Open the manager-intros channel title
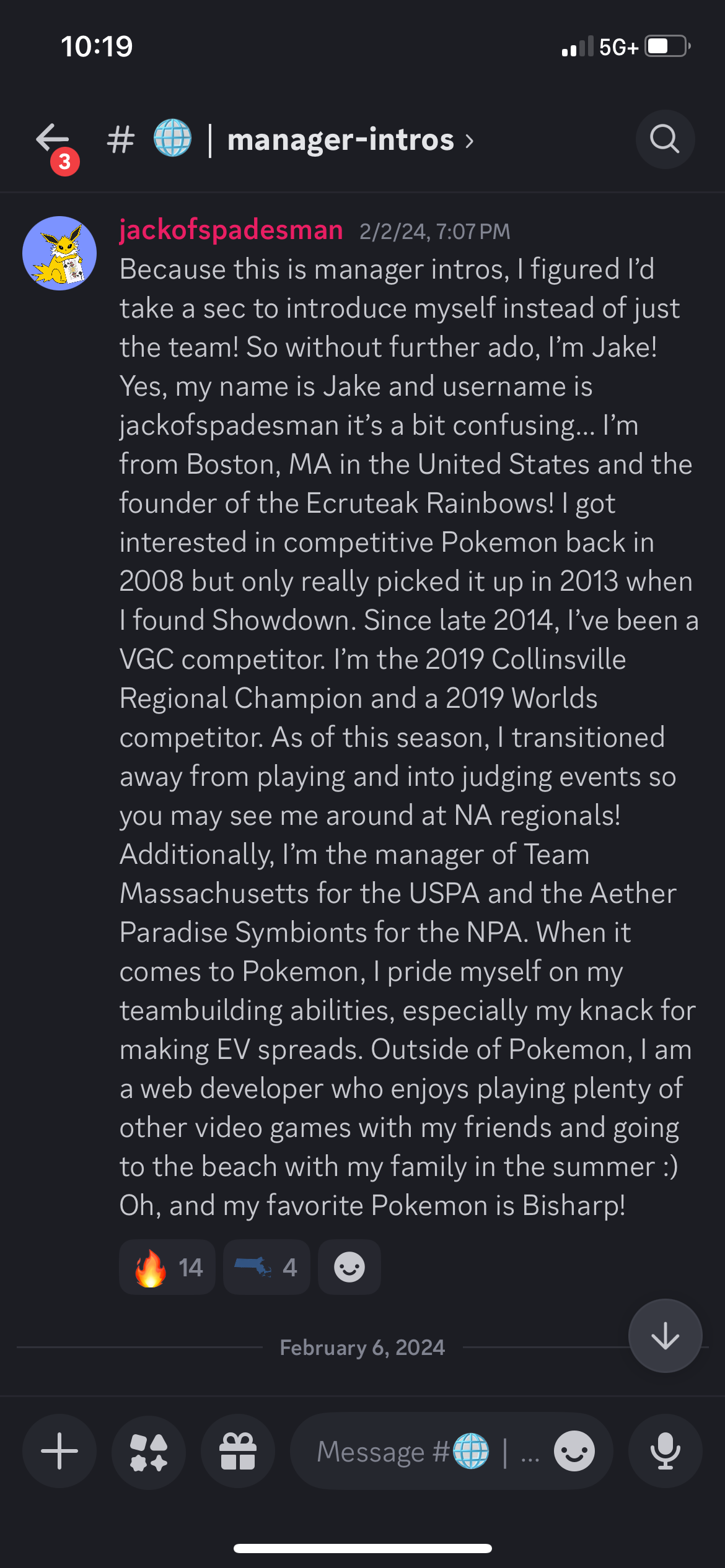 [341, 139]
